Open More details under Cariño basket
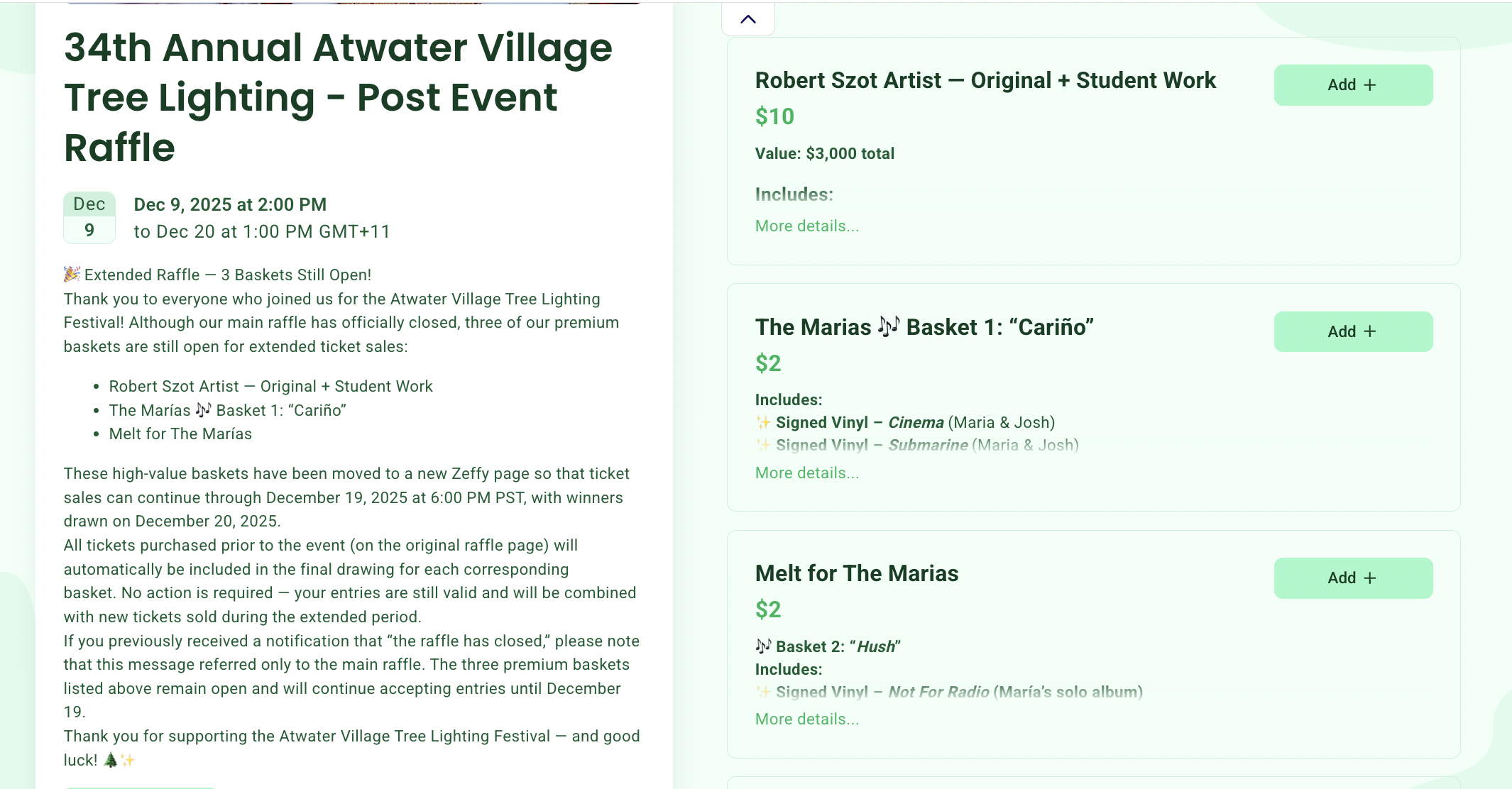Viewport: 1512px width, 789px height. coord(807,473)
